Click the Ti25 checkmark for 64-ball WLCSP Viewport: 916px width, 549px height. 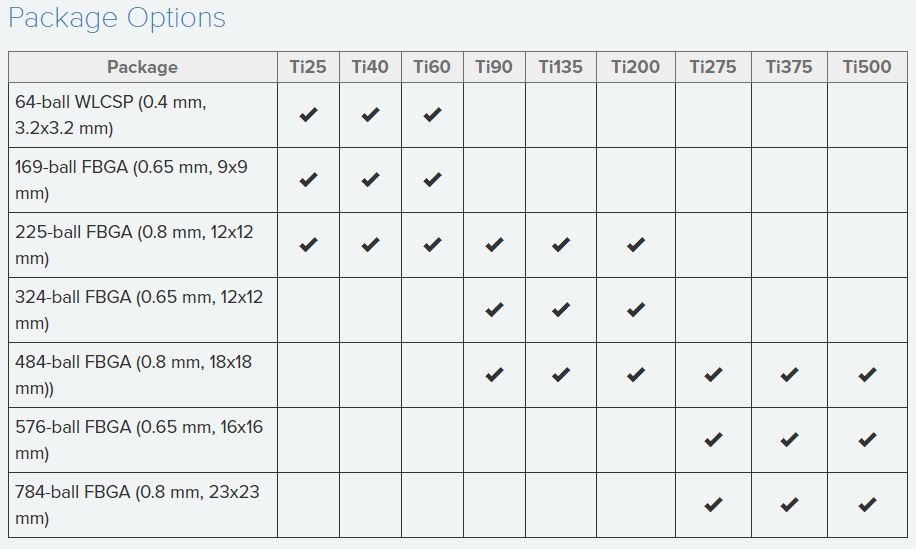[308, 115]
